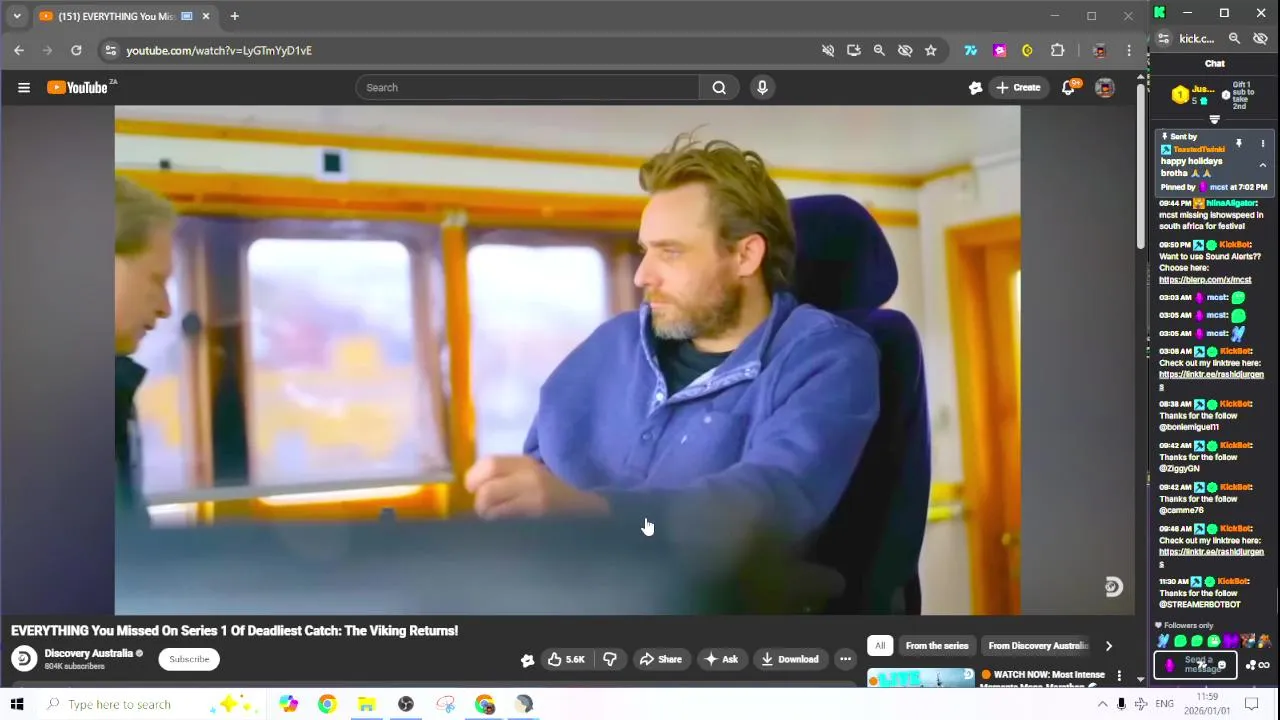Bookmark this page with the star
This screenshot has height=720, width=1280.
pyautogui.click(x=931, y=50)
